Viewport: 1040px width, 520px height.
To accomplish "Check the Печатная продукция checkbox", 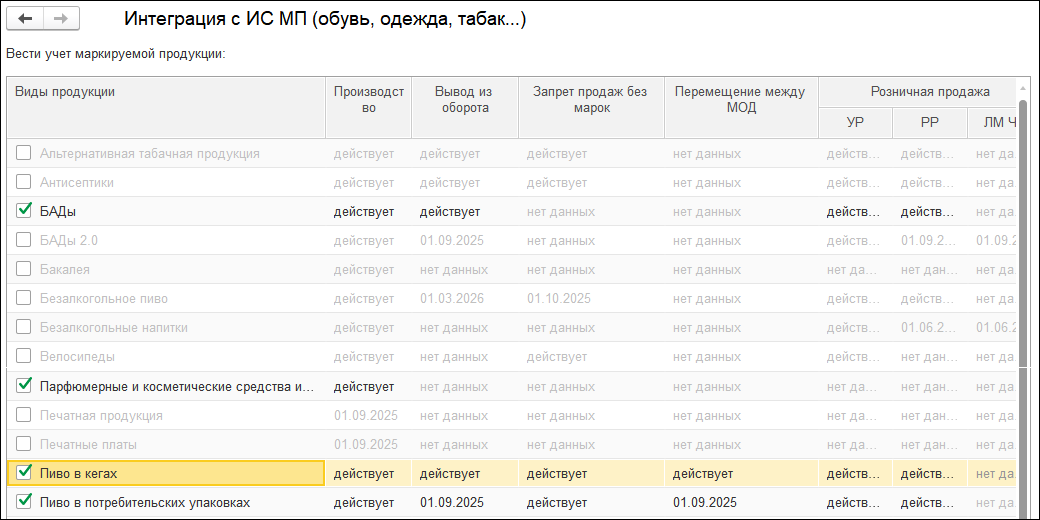I will pos(24,414).
